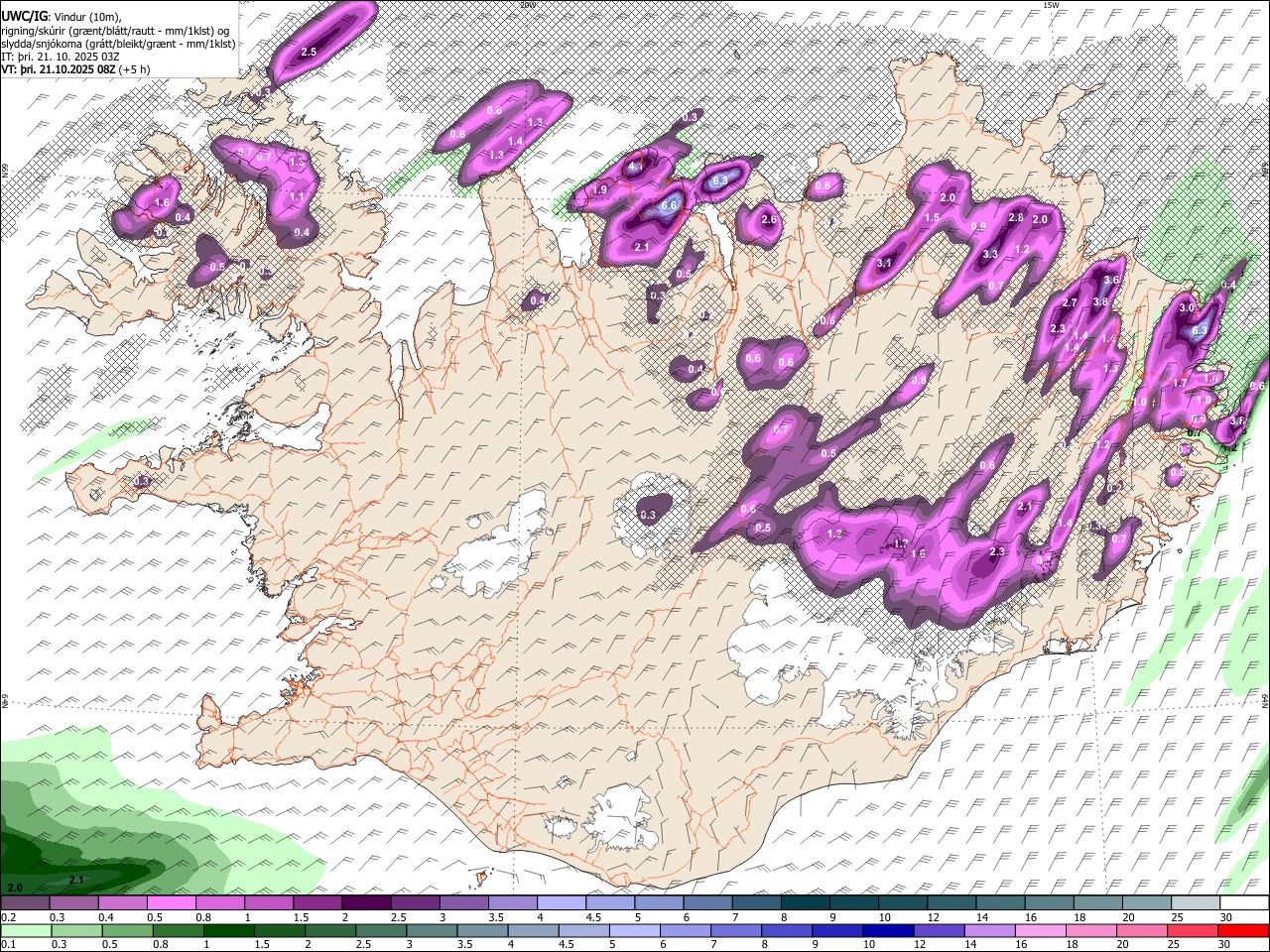The height and width of the screenshot is (952, 1270).
Task: Click the '(+5 h)' forecast offset text
Action: click(135, 69)
